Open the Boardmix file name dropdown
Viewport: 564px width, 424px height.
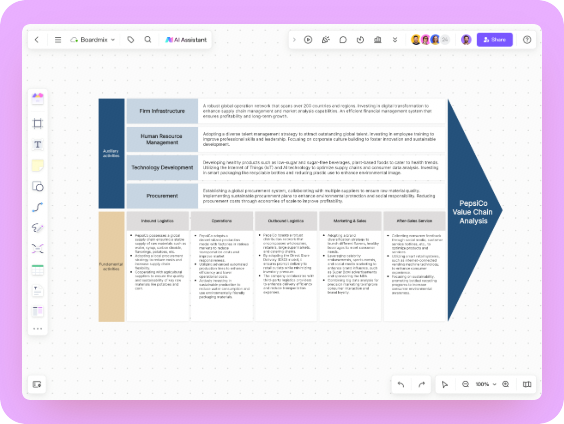pos(93,40)
